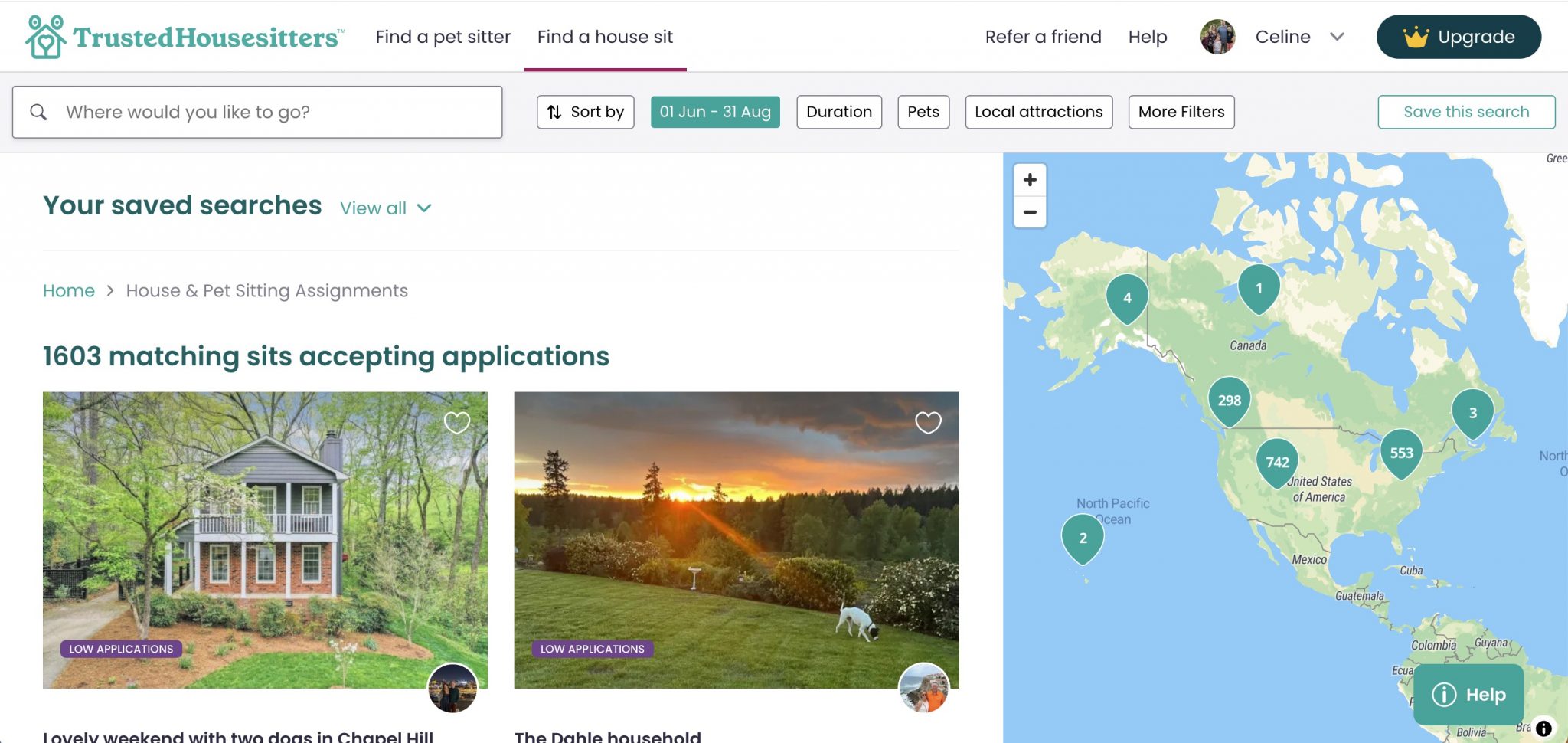Click the '1603 matching sits' heading
The image size is (1568, 743).
point(326,356)
